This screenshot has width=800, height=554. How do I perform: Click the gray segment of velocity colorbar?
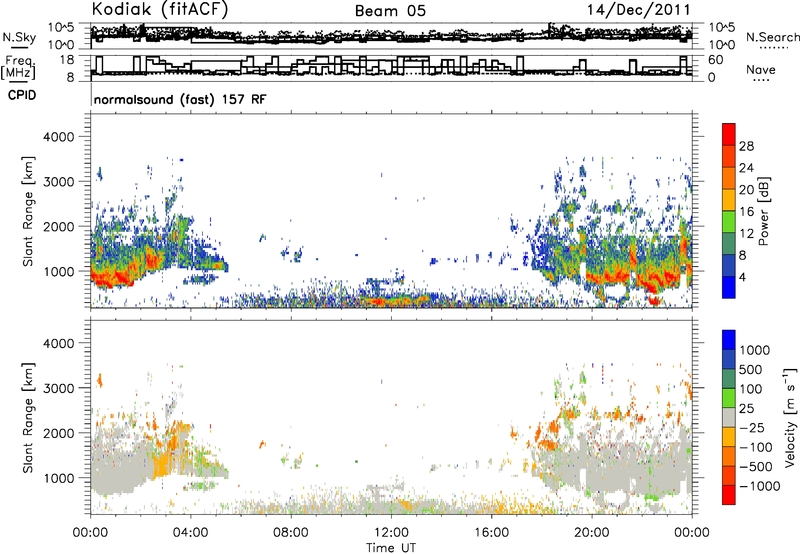tap(729, 417)
